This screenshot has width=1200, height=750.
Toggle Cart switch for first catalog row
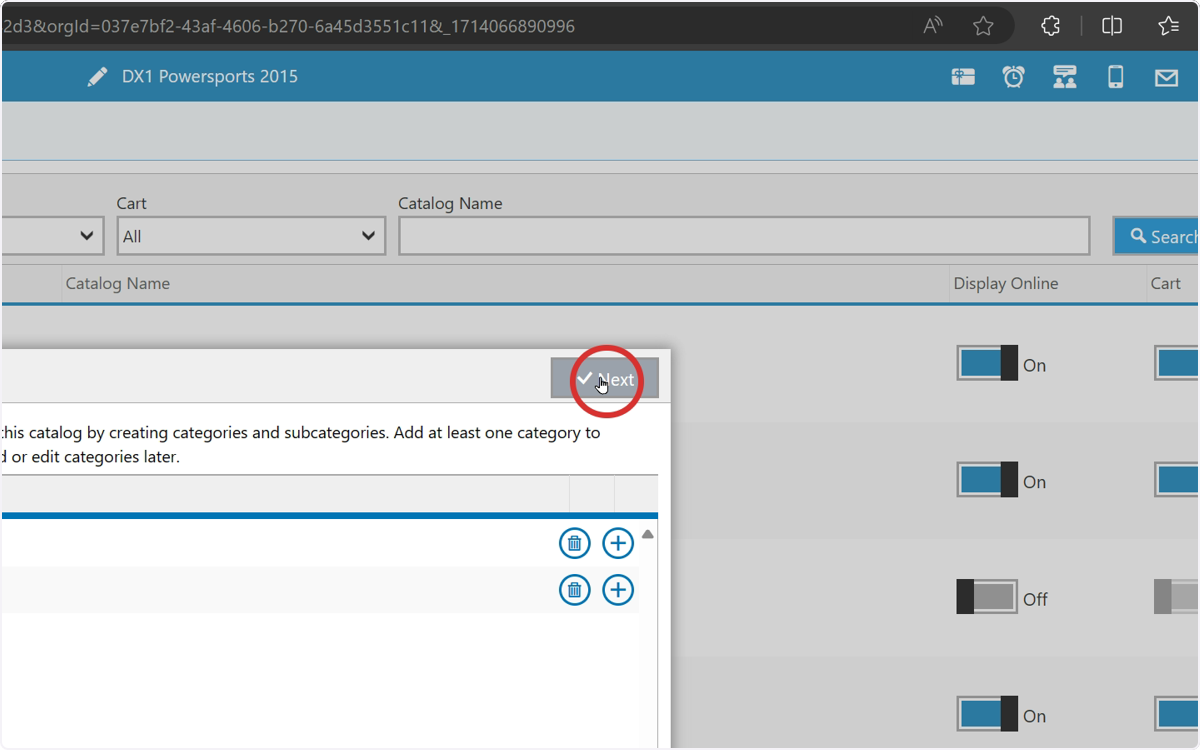(x=1177, y=363)
